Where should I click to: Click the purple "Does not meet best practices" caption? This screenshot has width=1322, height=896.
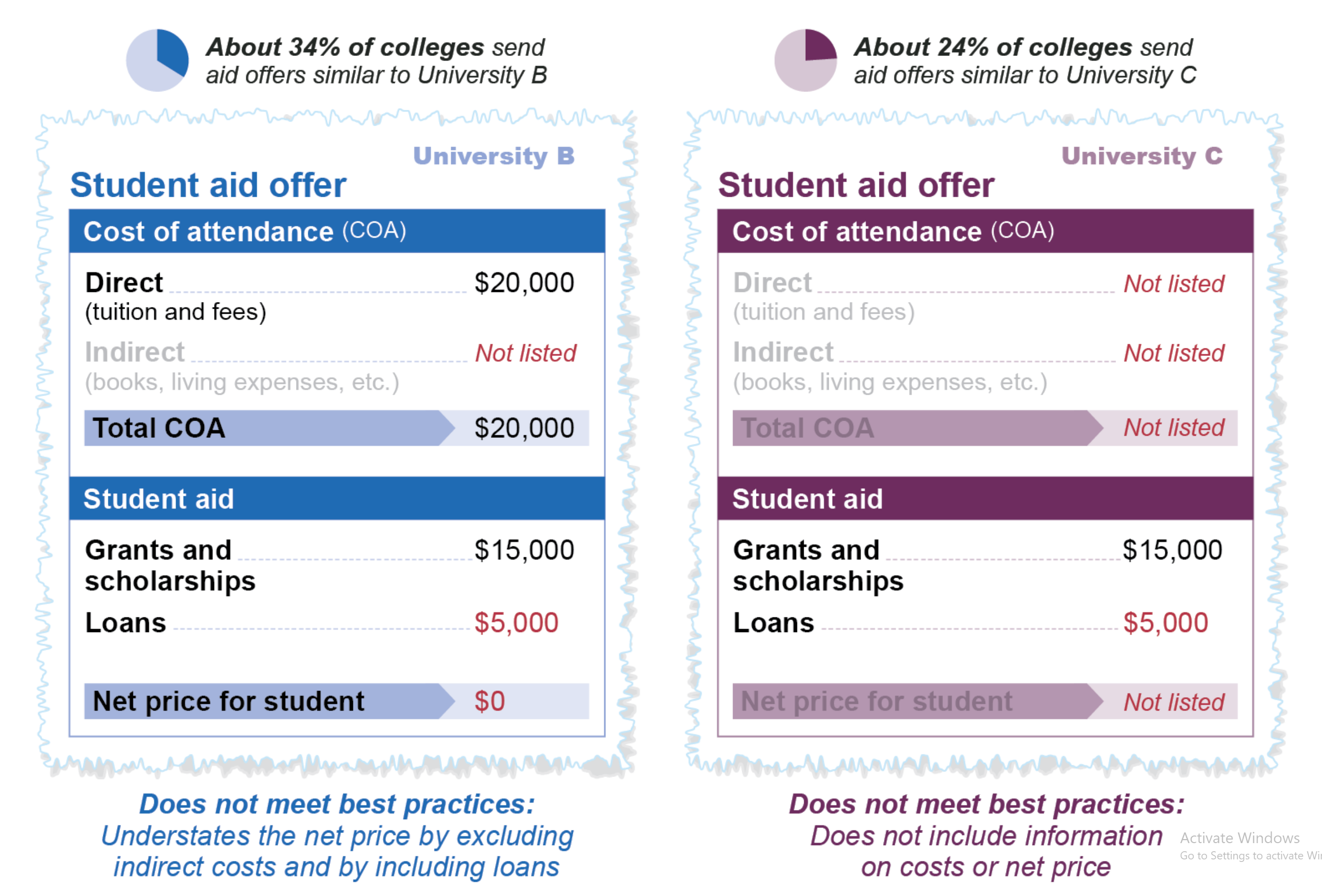pos(986,804)
